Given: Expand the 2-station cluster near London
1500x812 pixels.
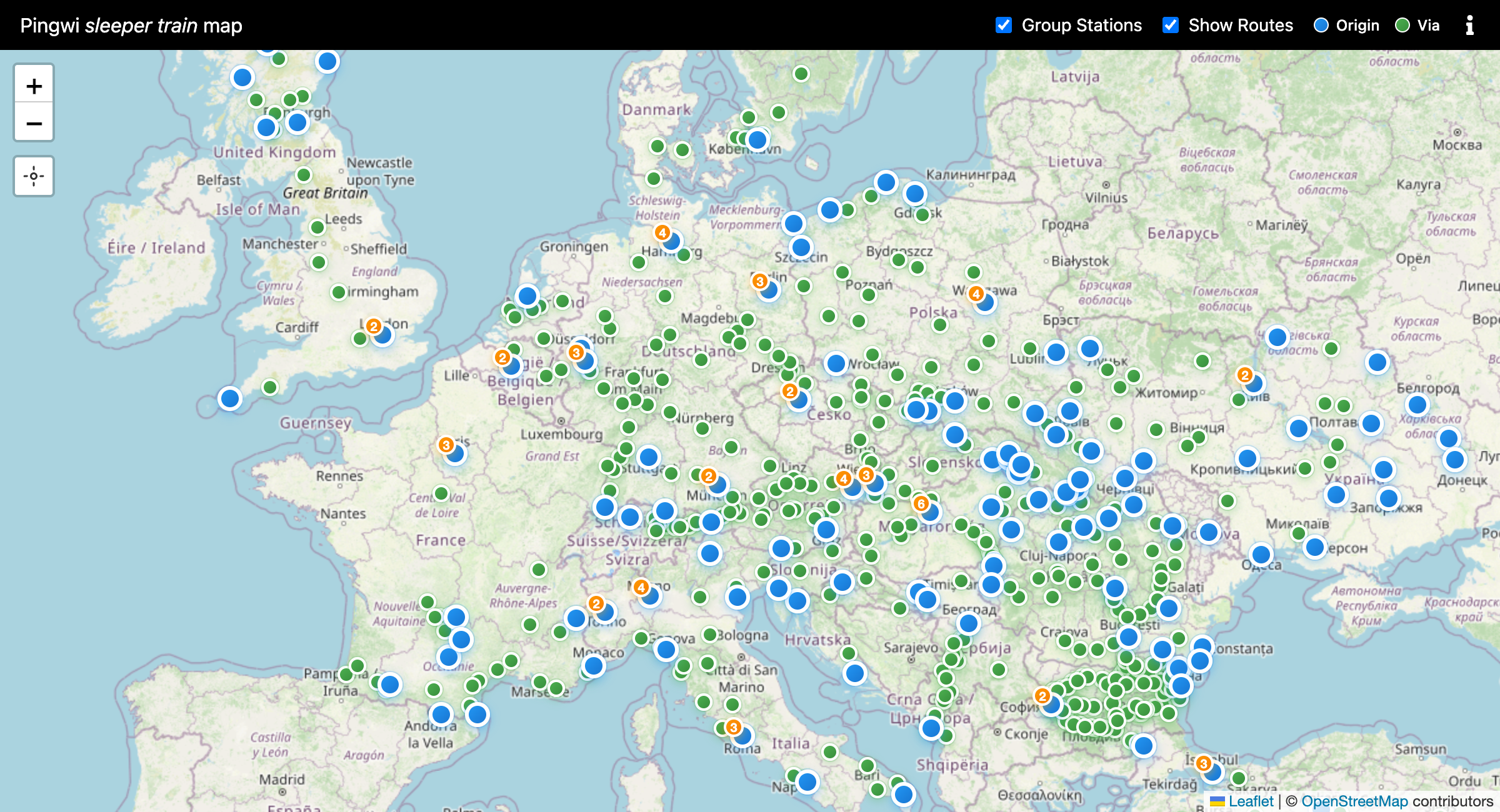Looking at the screenshot, I should (x=373, y=325).
